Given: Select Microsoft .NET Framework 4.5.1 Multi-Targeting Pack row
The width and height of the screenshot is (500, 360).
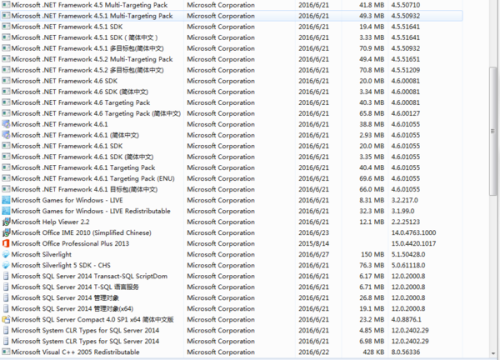Looking at the screenshot, I should (x=231, y=16).
